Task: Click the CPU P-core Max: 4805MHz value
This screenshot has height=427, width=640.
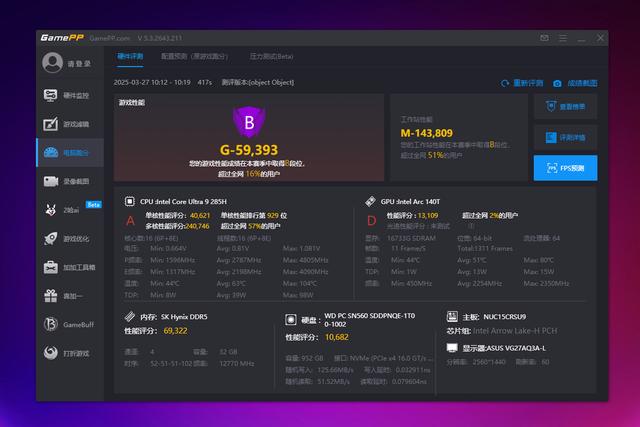Action: click(305, 260)
